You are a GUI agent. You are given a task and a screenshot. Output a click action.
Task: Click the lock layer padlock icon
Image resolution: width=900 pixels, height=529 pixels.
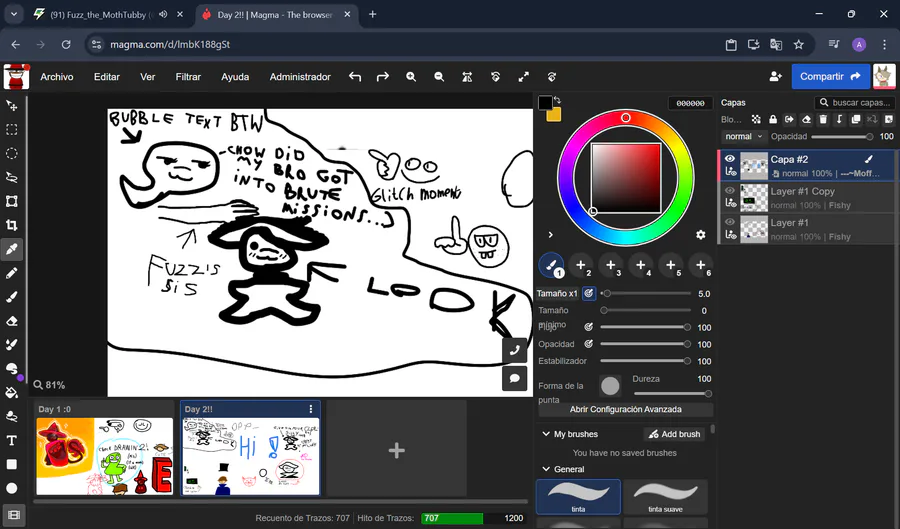tap(773, 119)
